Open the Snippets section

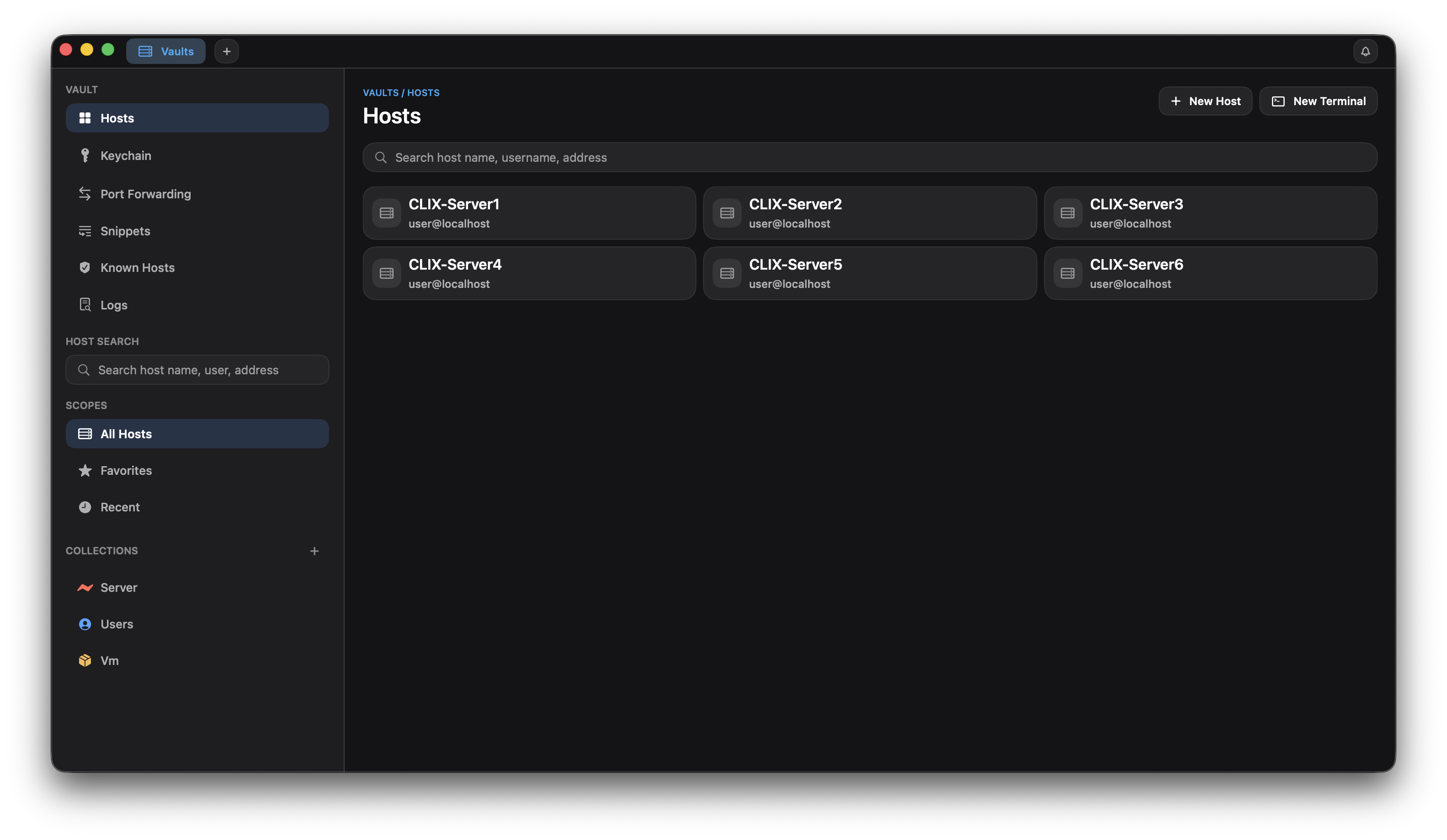click(x=197, y=231)
